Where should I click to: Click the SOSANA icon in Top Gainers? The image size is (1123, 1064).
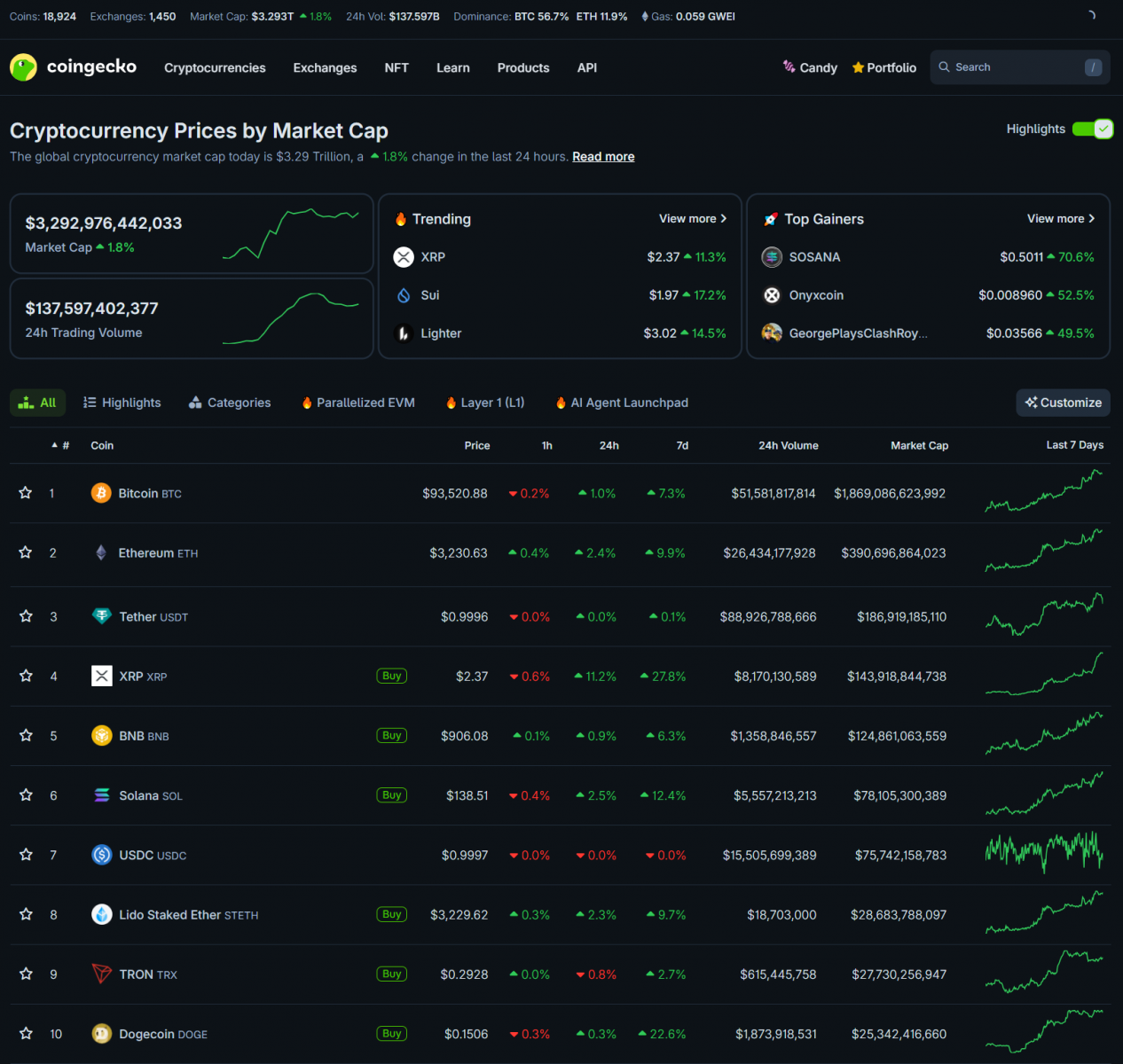click(772, 257)
